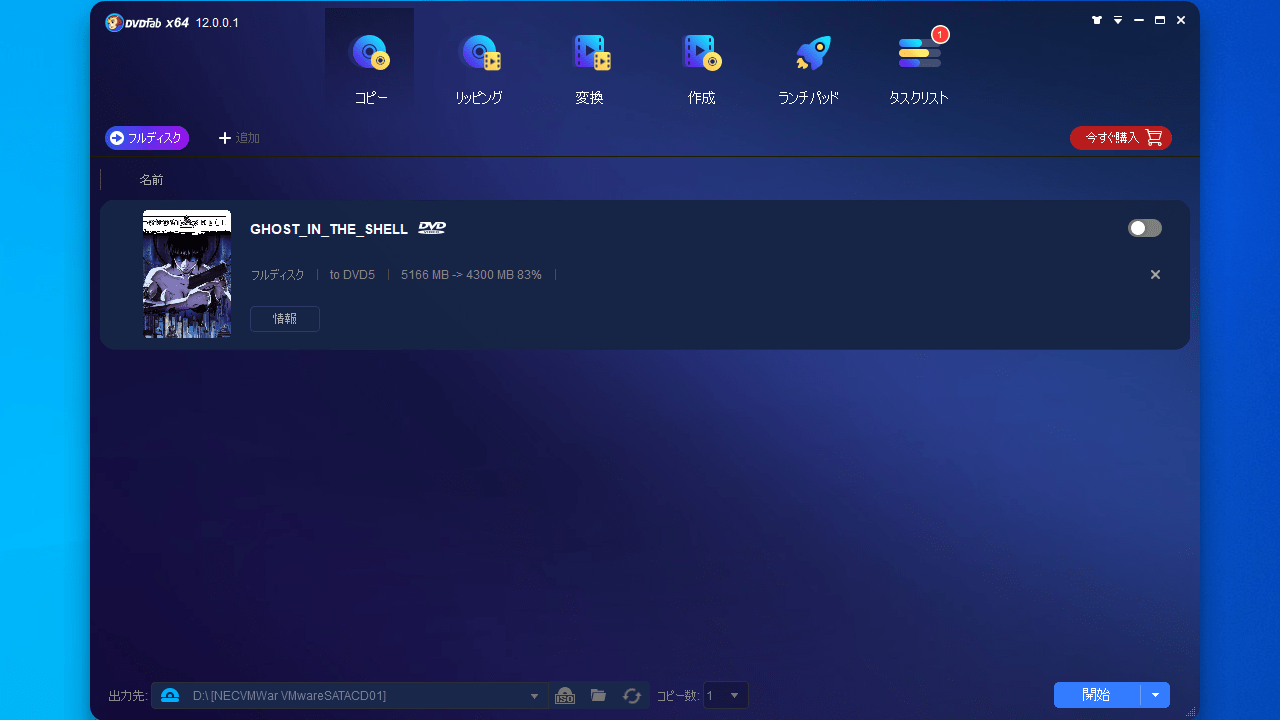Click the 名前 column header

151,180
